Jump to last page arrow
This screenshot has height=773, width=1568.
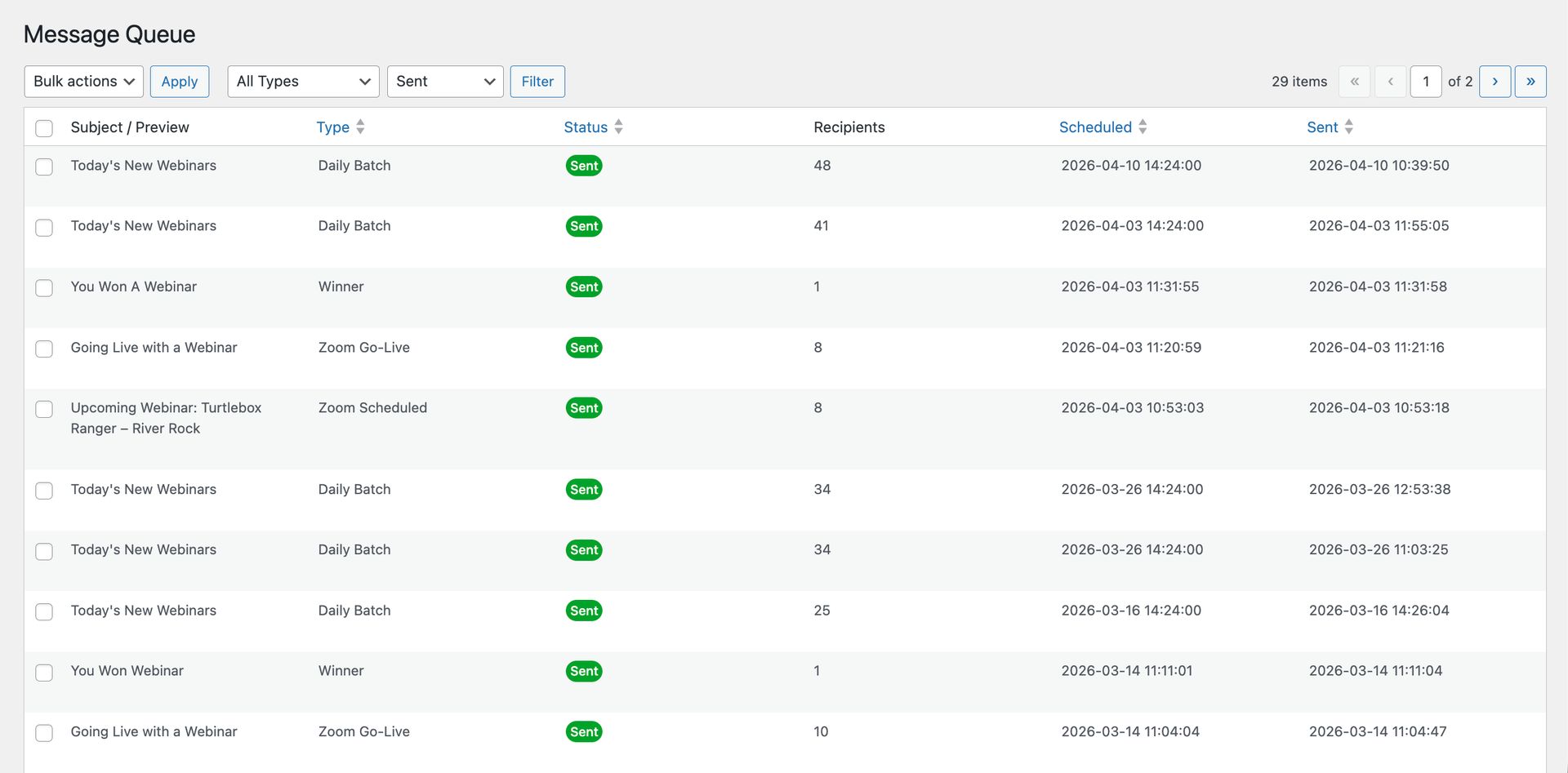[1530, 82]
